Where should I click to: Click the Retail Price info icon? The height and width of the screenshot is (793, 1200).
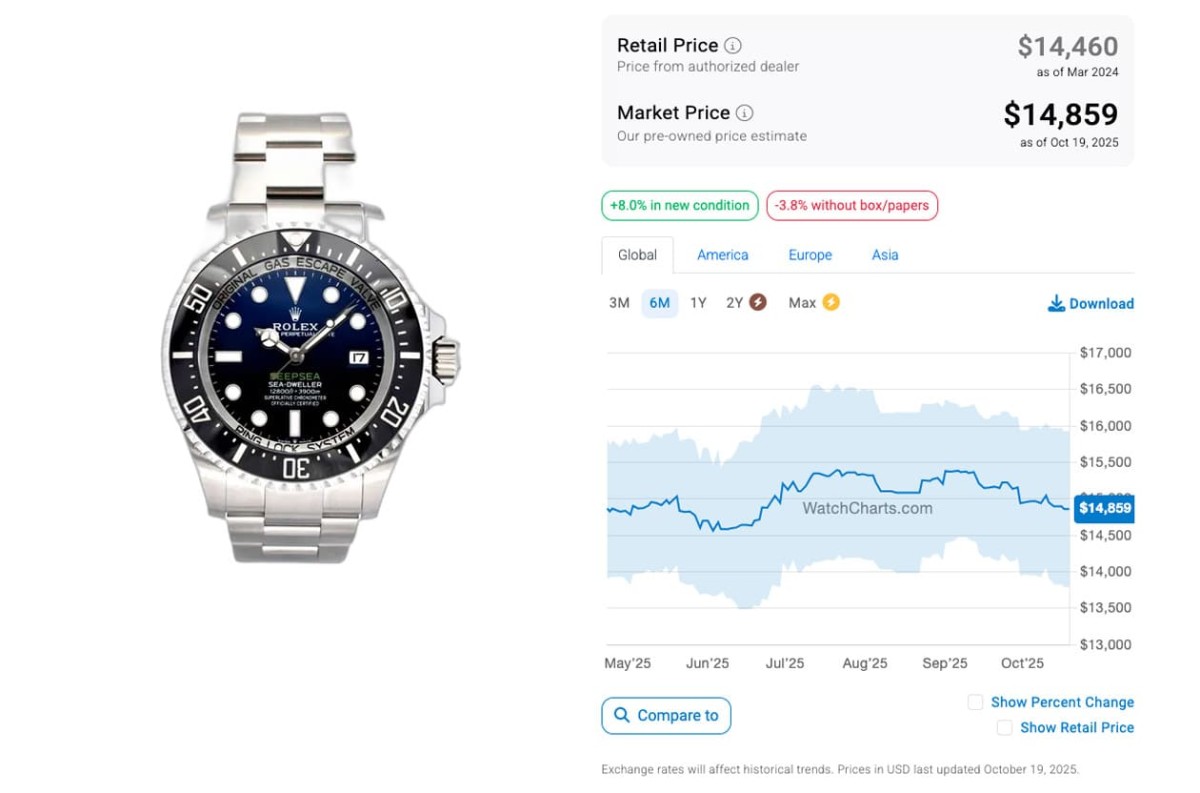[x=733, y=45]
